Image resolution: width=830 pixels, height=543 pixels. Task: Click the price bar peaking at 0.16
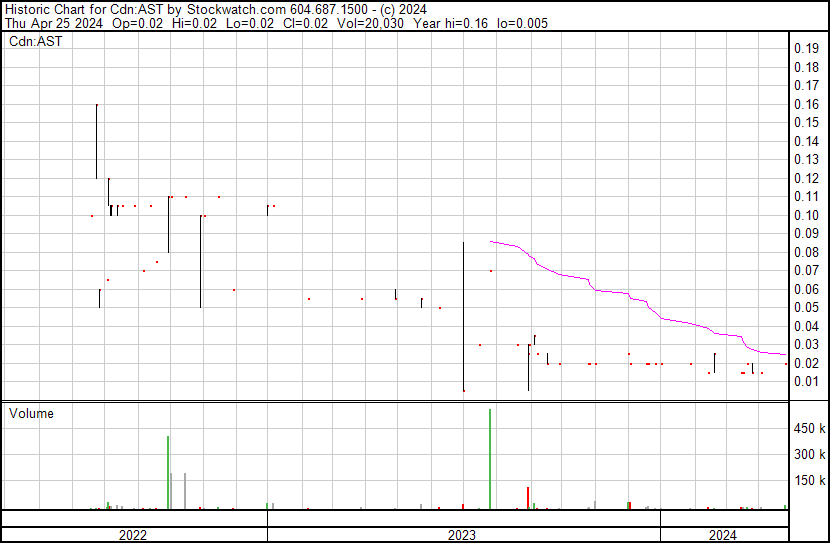click(96, 140)
